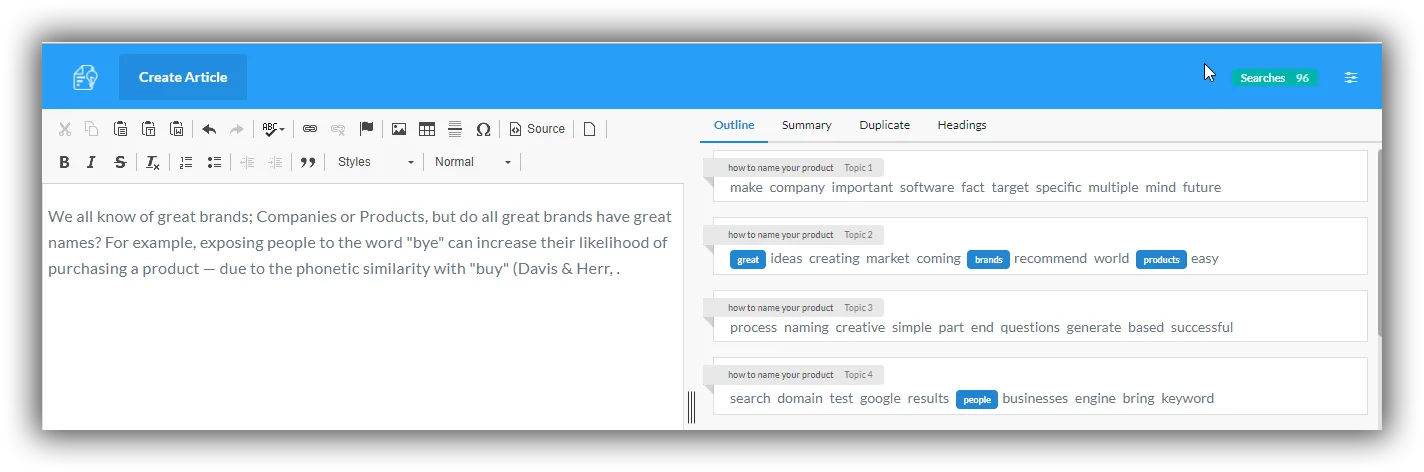Switch to the Duplicate tab
The image size is (1424, 472).
885,125
